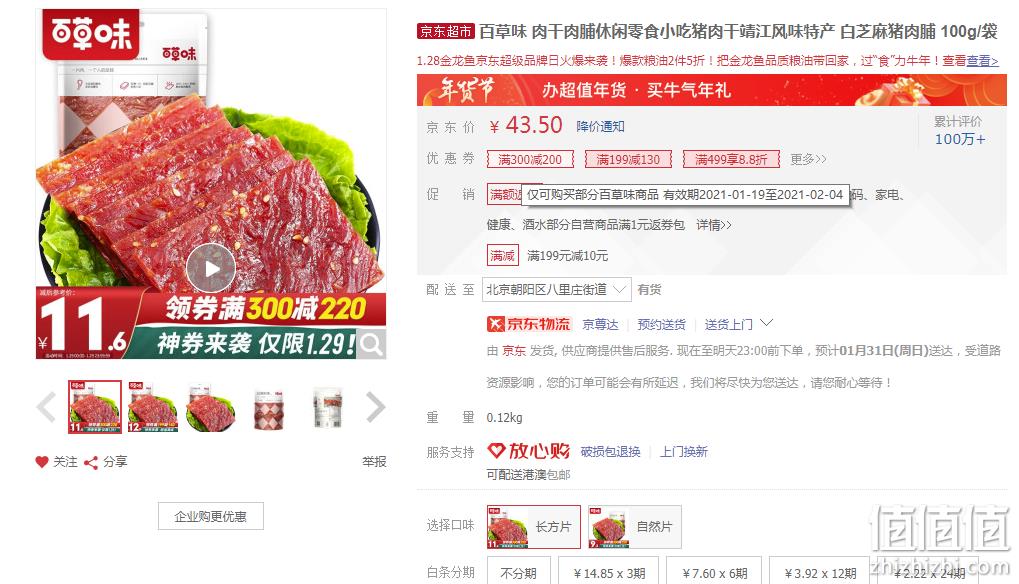Click the 京东物流 logistics logo

coord(528,324)
